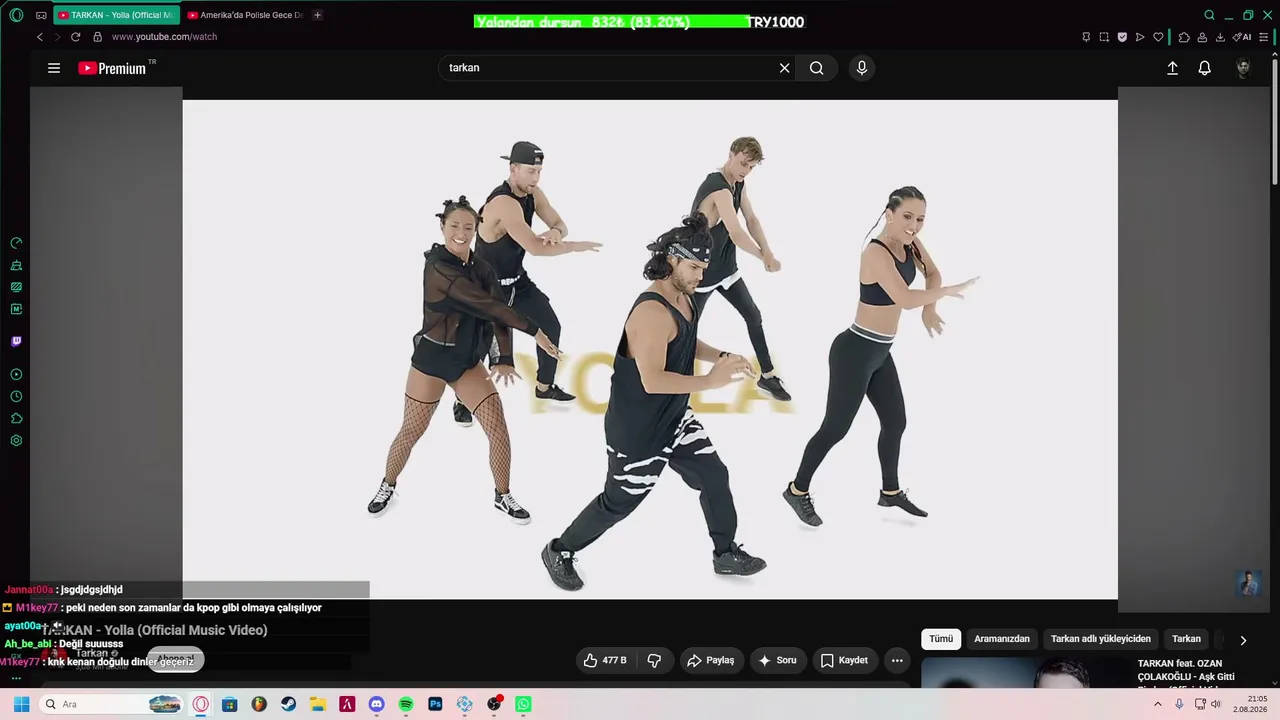Open the Soru ask button

pyautogui.click(x=777, y=660)
